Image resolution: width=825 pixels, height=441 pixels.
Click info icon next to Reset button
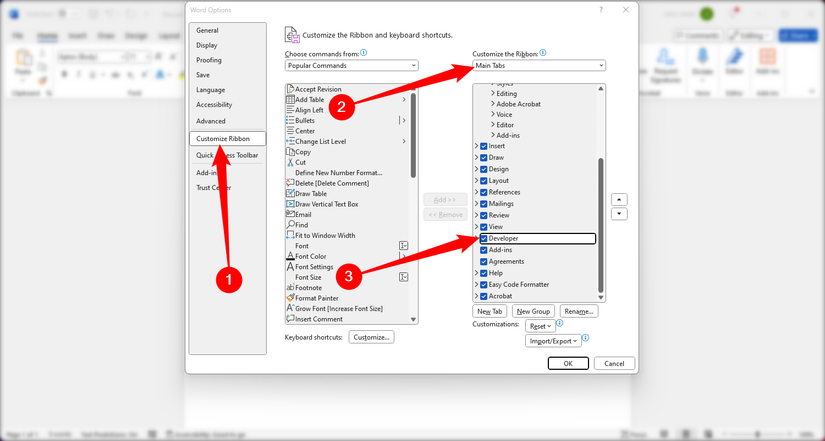coord(560,323)
